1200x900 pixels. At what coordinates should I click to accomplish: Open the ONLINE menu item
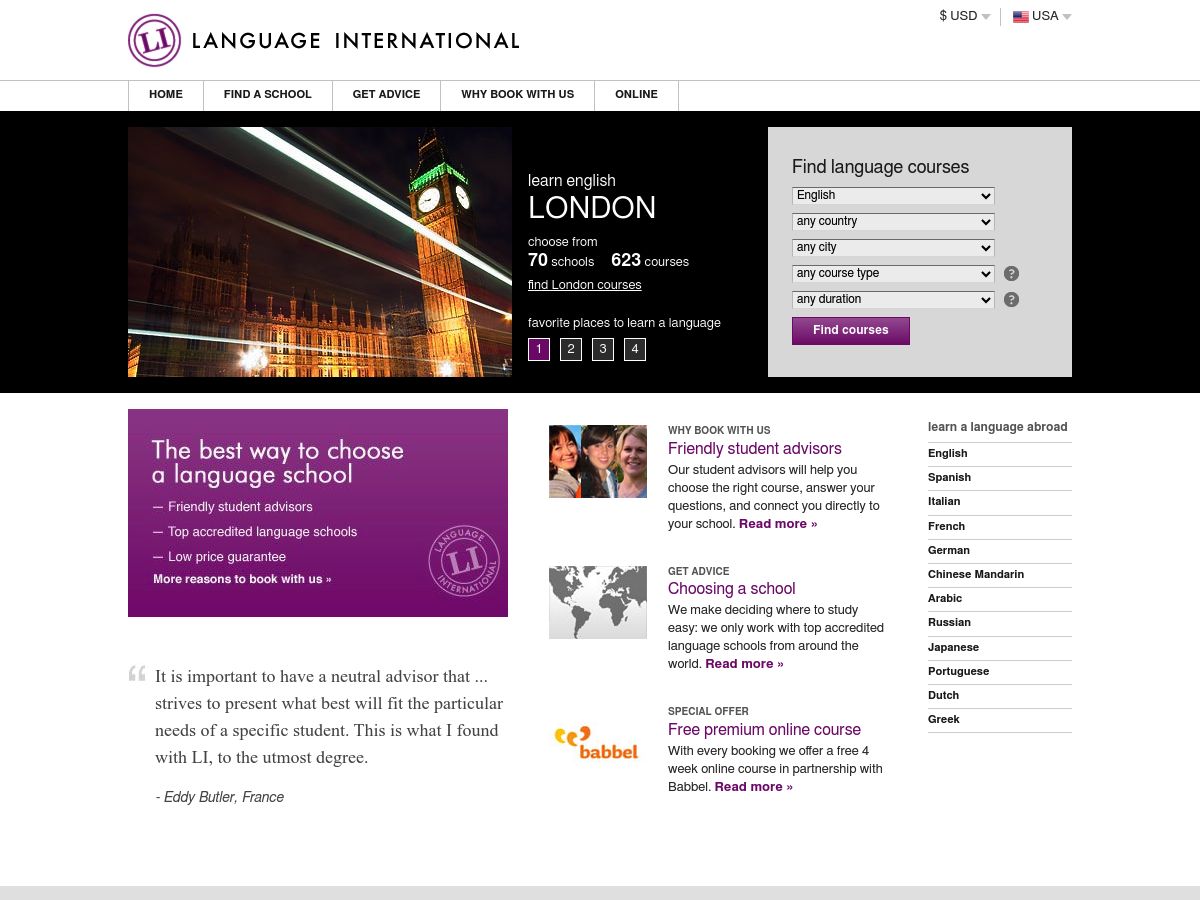coord(636,95)
